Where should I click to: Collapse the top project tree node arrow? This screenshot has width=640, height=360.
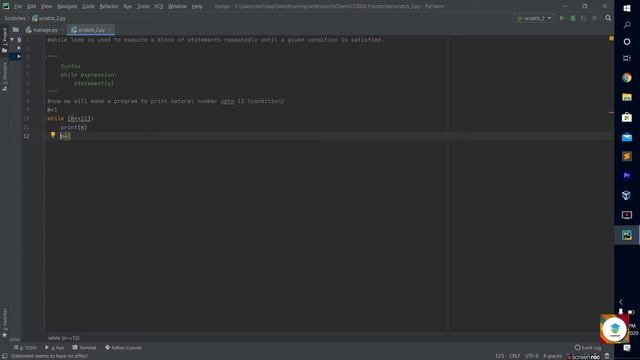[12, 40]
